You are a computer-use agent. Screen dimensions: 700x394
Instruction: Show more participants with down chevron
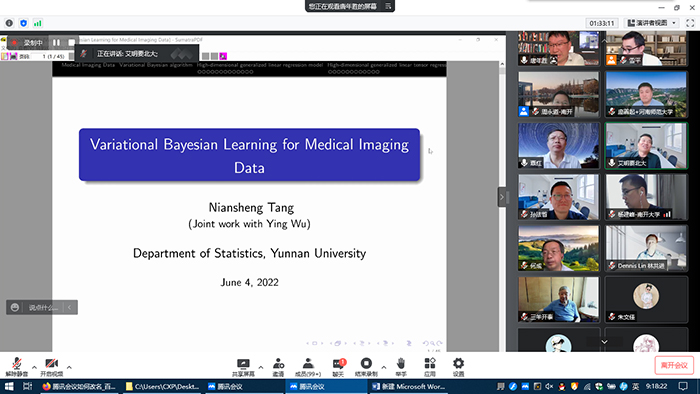[604, 342]
